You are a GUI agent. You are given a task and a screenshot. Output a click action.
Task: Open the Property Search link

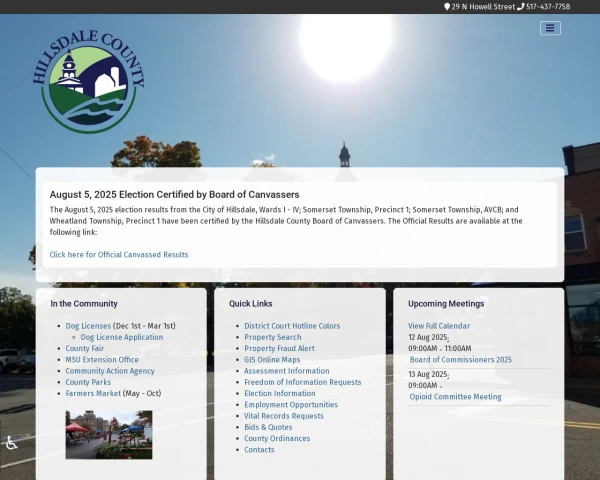(x=273, y=337)
